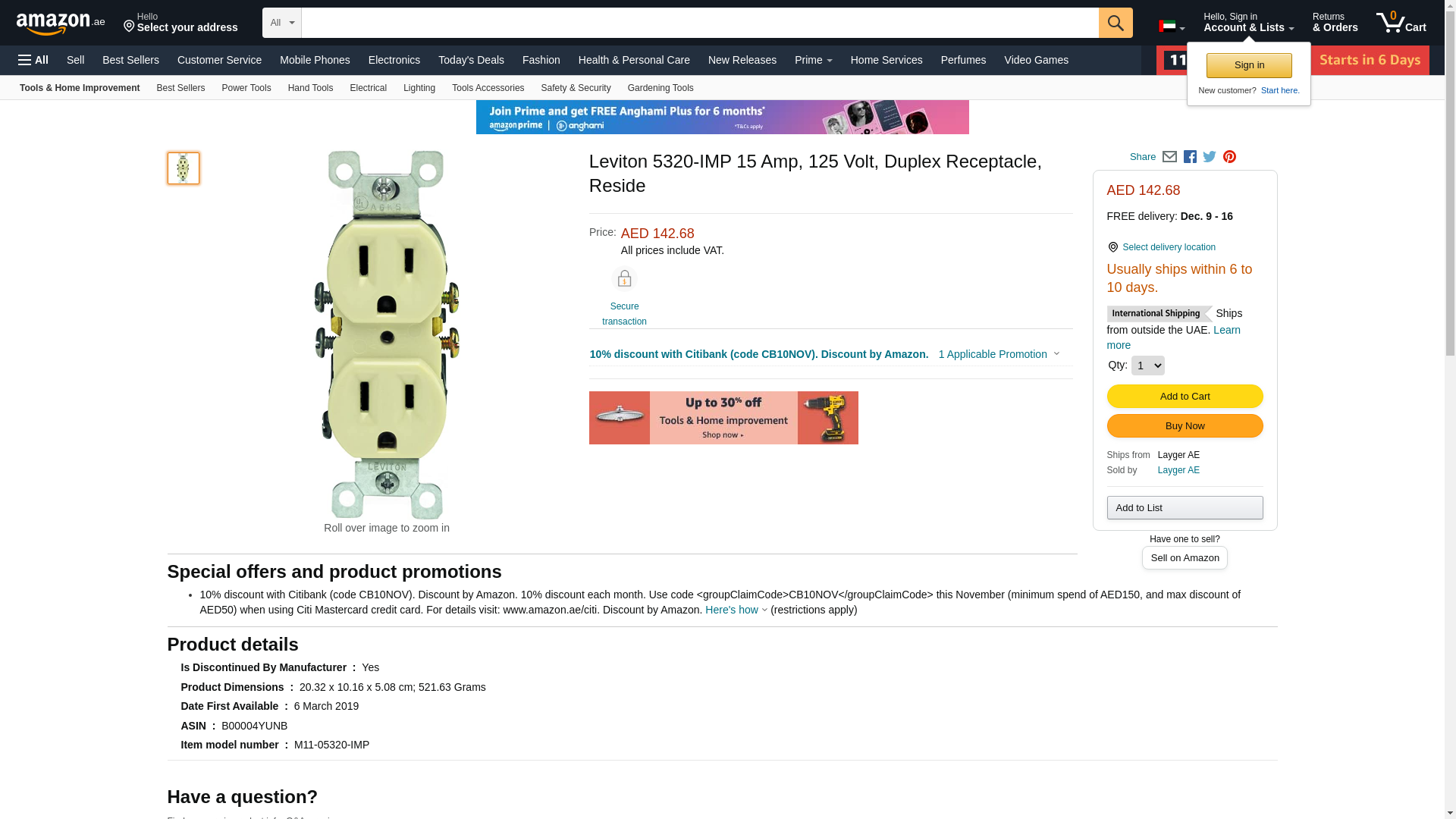Share product via email icon
1456x819 pixels.
pyautogui.click(x=1169, y=157)
